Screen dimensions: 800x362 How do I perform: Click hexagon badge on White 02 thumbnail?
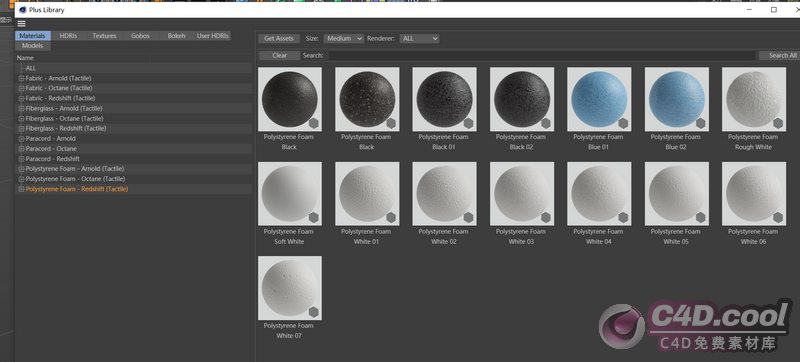pos(468,217)
